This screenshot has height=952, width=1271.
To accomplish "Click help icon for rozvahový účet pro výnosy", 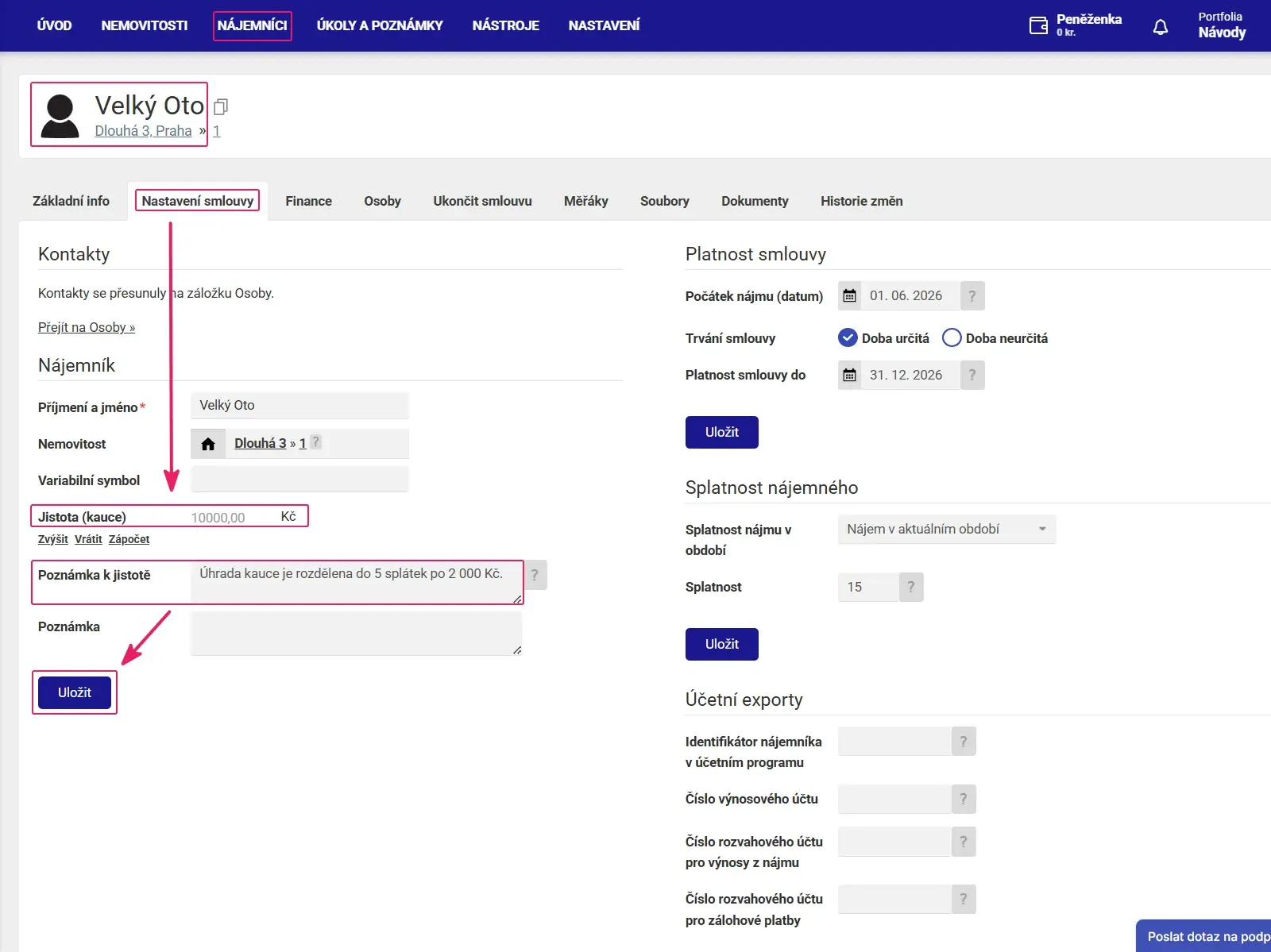I will point(964,842).
